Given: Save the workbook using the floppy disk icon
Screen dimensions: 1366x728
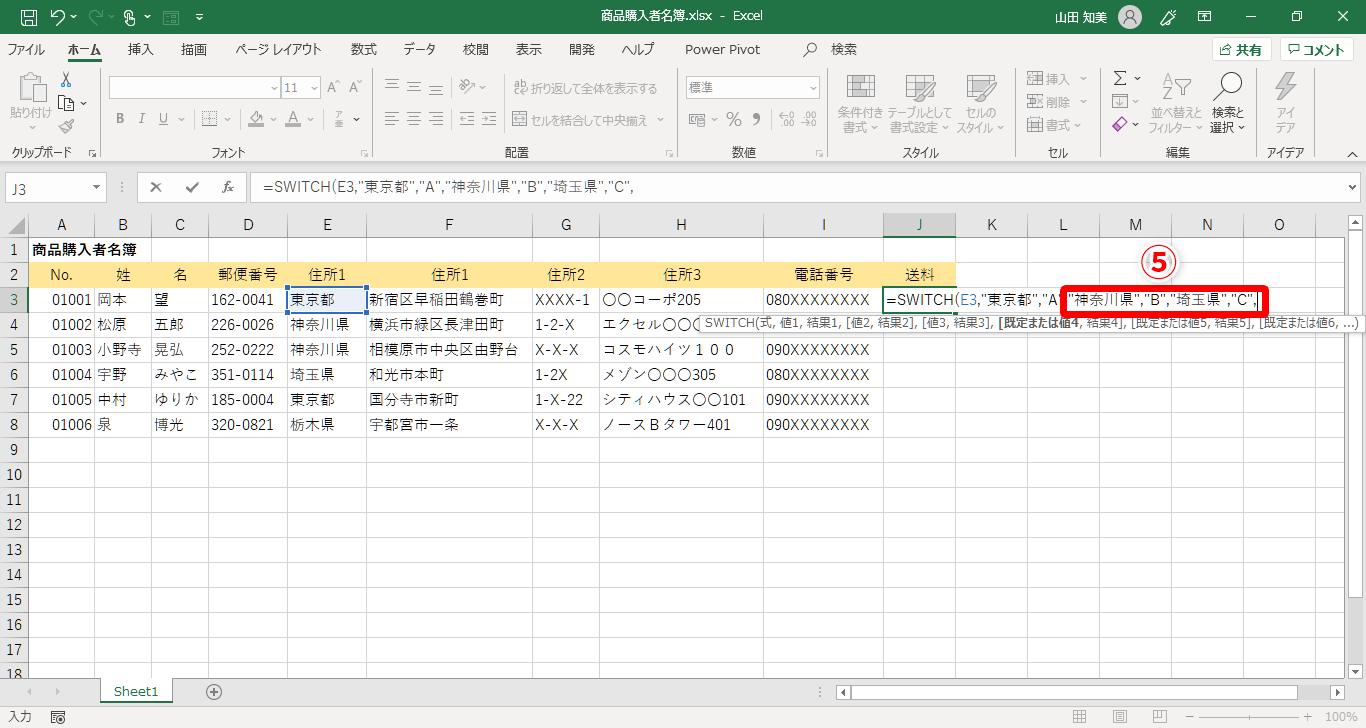Looking at the screenshot, I should pyautogui.click(x=29, y=17).
